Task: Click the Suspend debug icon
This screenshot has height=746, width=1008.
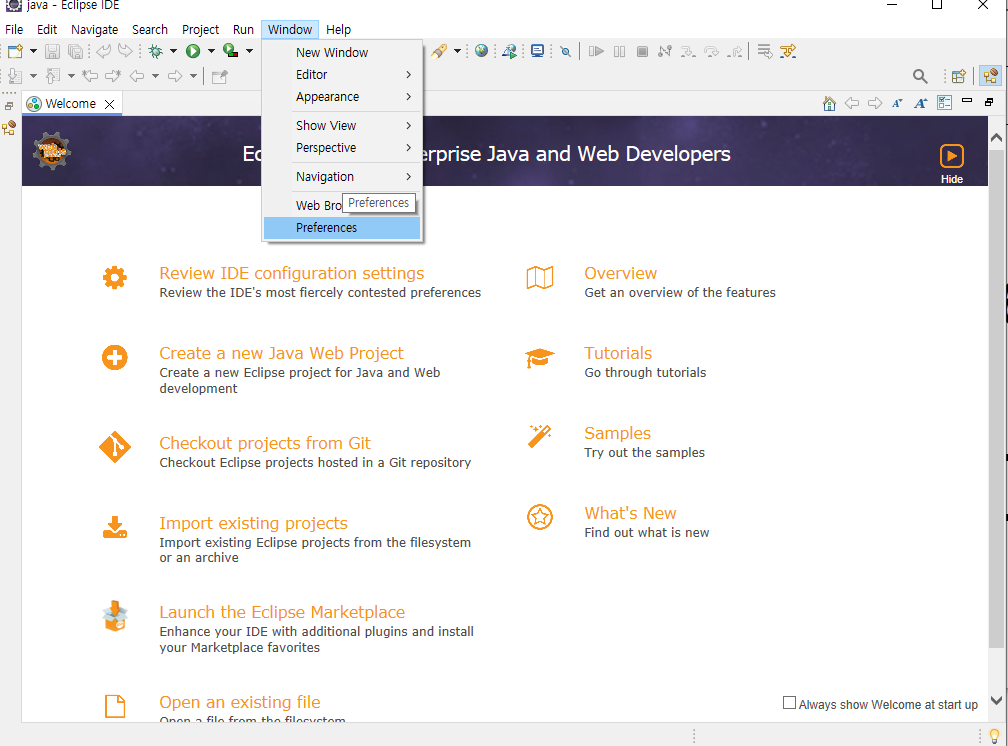Action: [x=619, y=51]
